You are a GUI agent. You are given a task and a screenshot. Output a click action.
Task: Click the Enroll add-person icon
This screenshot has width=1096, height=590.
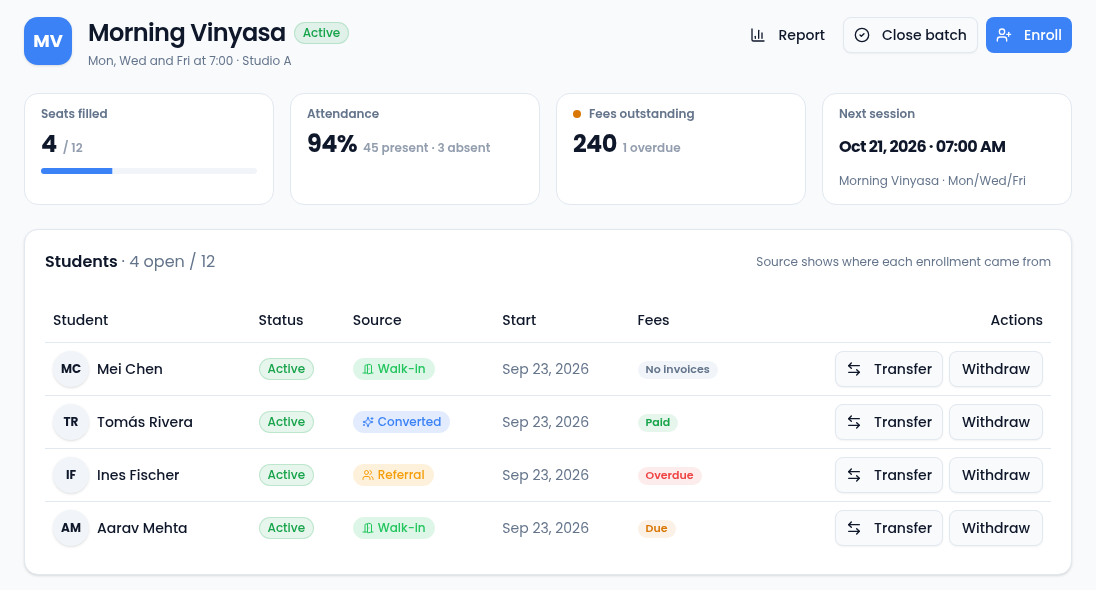[1004, 35]
